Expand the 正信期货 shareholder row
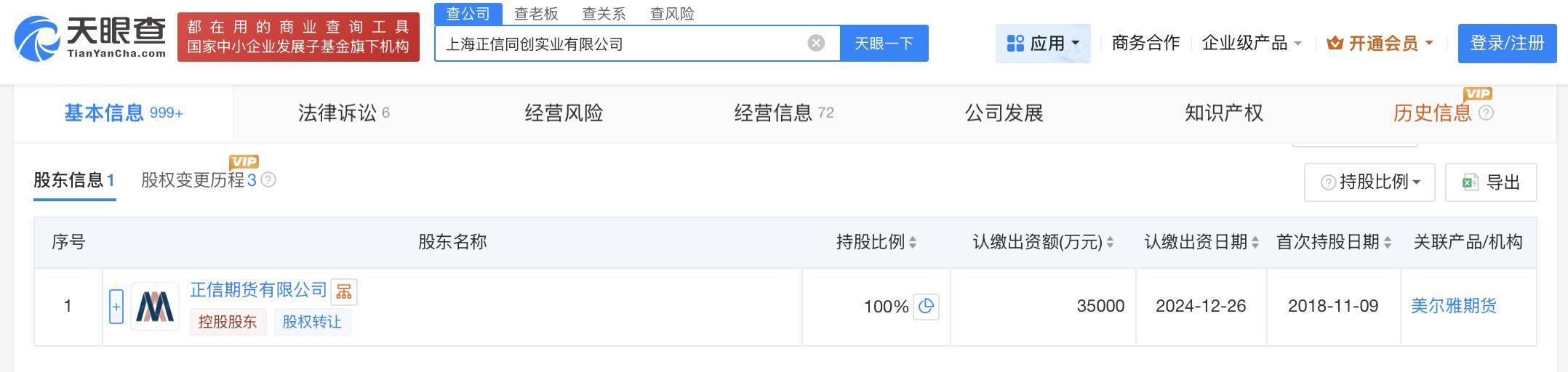 (x=116, y=307)
